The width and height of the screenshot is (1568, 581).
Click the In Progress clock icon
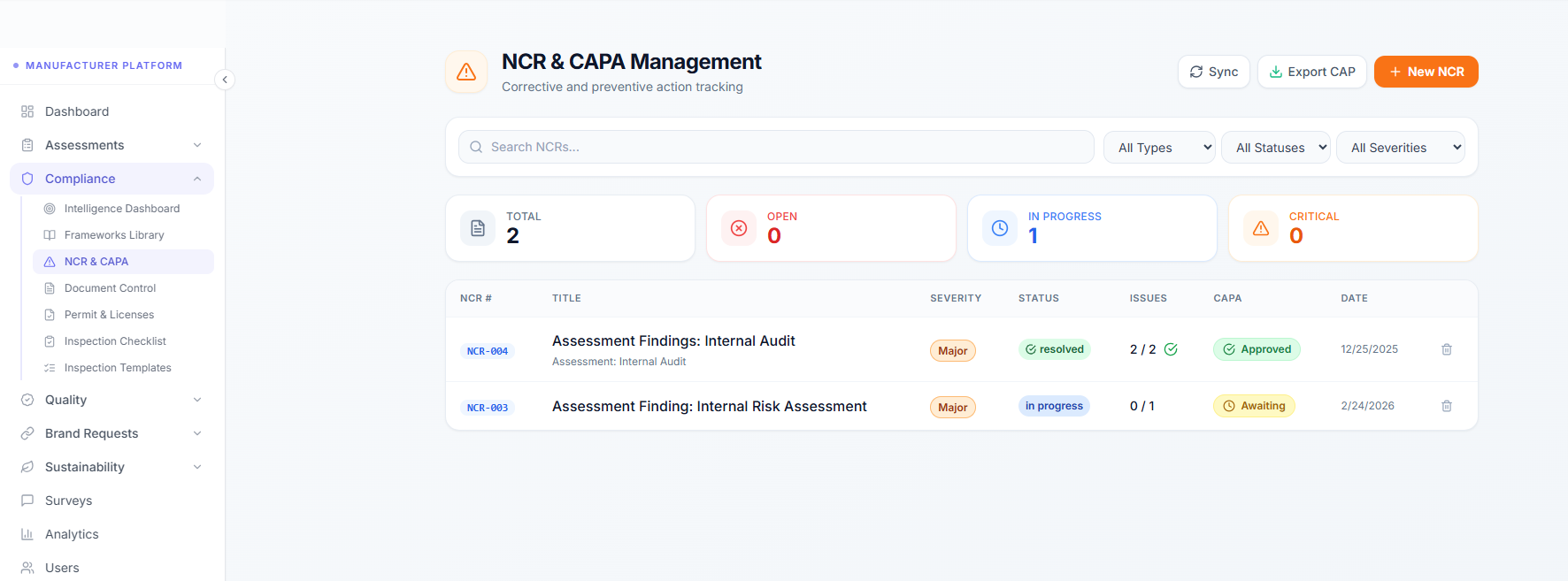pyautogui.click(x=1000, y=228)
